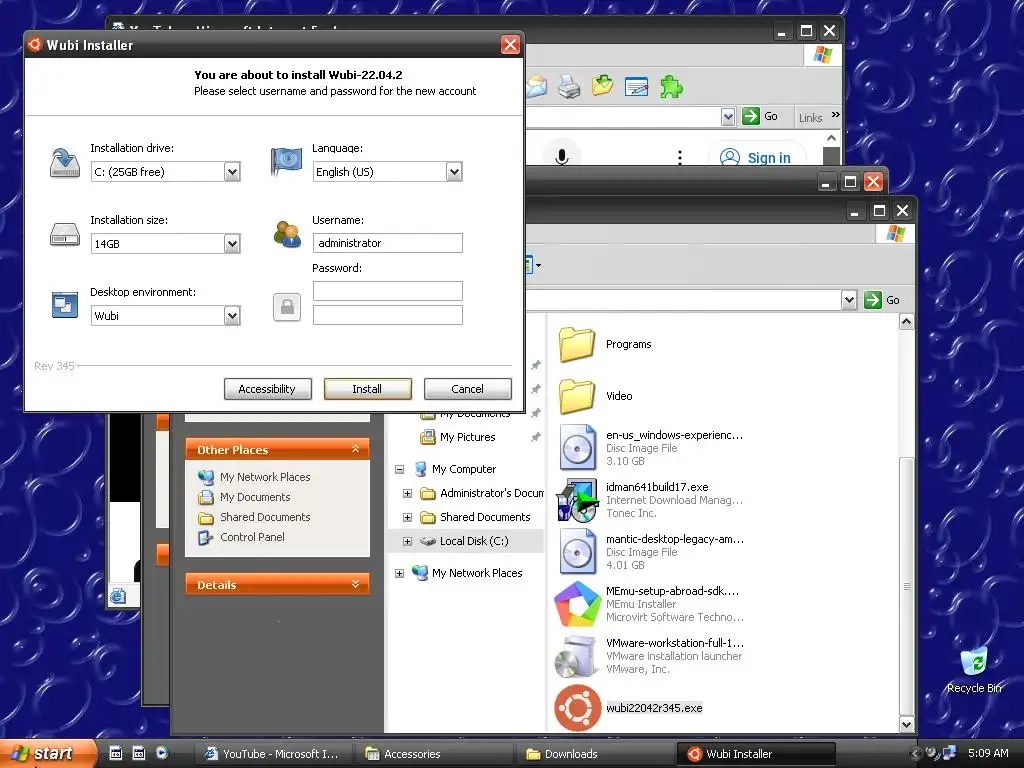The width and height of the screenshot is (1024, 768).
Task: Click the Downloads window scrollbar up arrow
Action: coord(906,321)
